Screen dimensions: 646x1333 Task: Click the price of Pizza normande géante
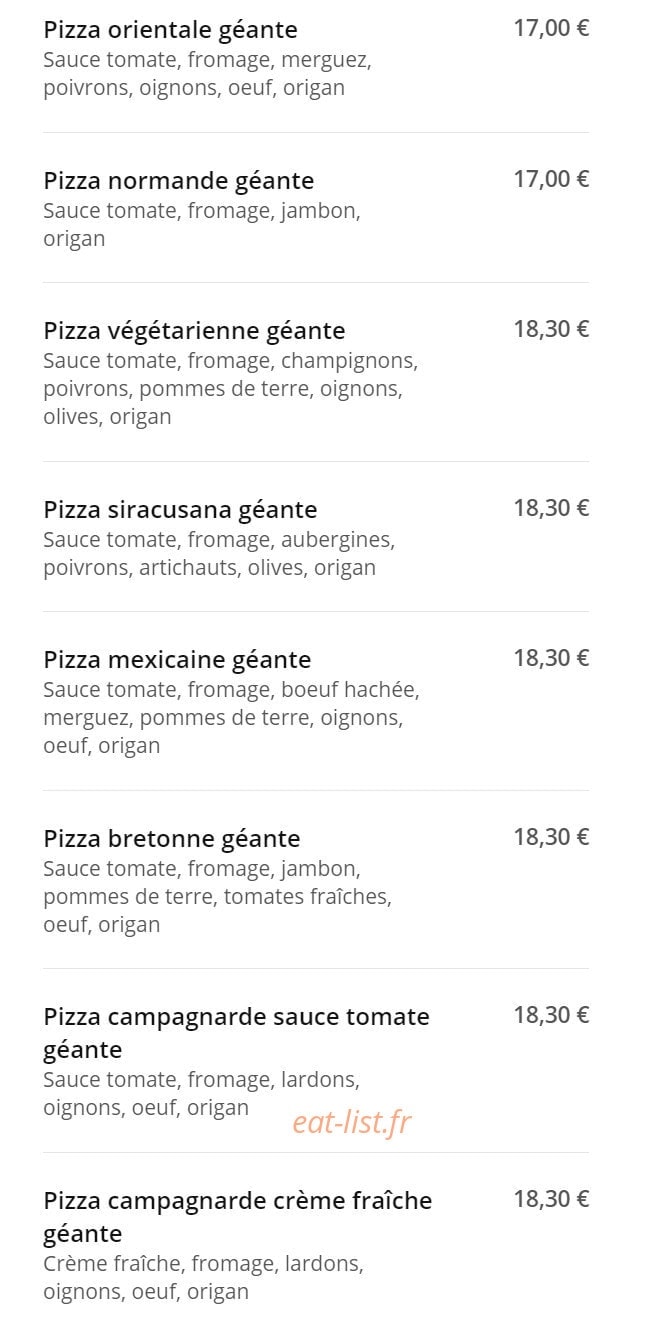(551, 179)
